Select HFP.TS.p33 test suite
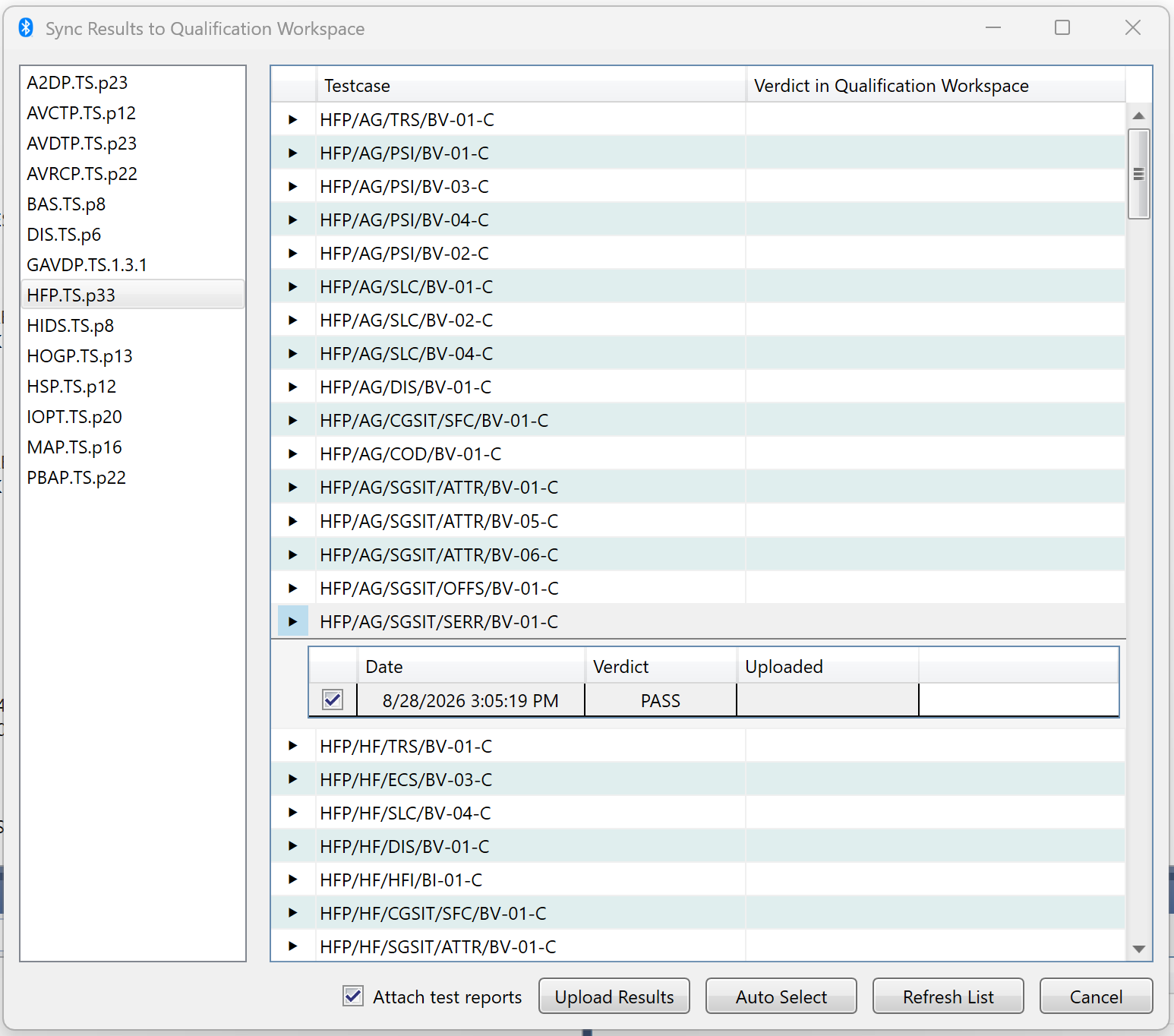This screenshot has height=1036, width=1174. click(x=133, y=295)
